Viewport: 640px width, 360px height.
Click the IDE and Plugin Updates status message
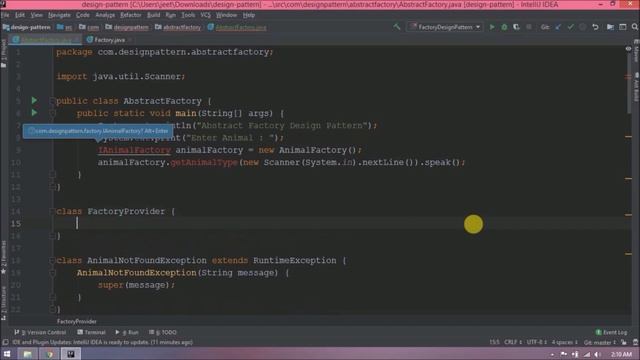(102, 342)
